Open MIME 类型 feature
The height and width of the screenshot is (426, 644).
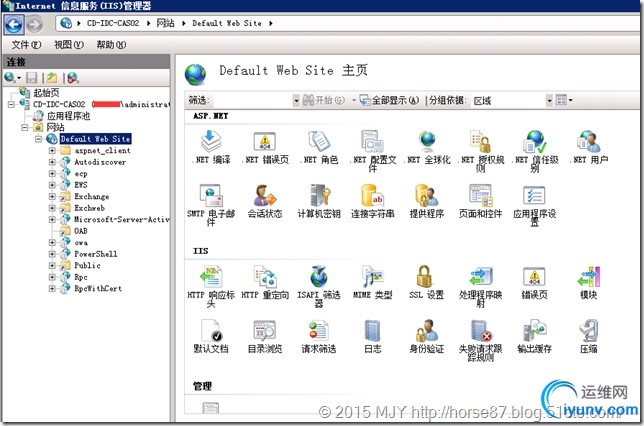click(373, 283)
